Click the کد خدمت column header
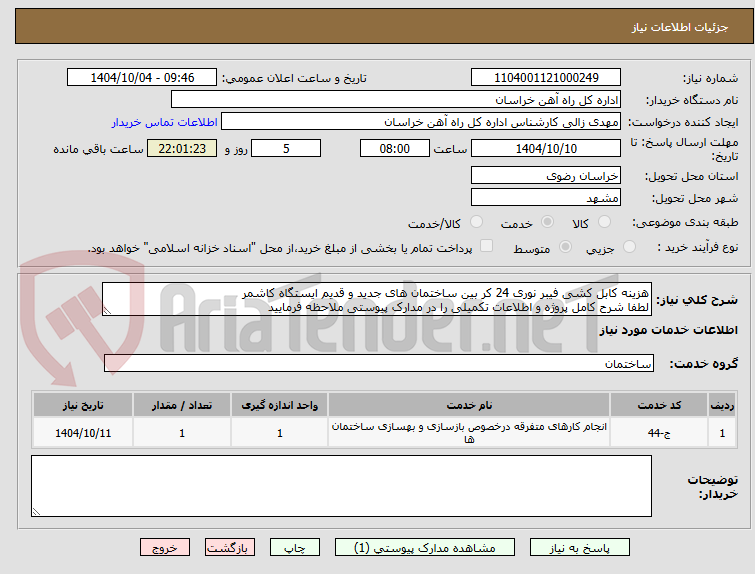The image size is (755, 574). [x=659, y=405]
